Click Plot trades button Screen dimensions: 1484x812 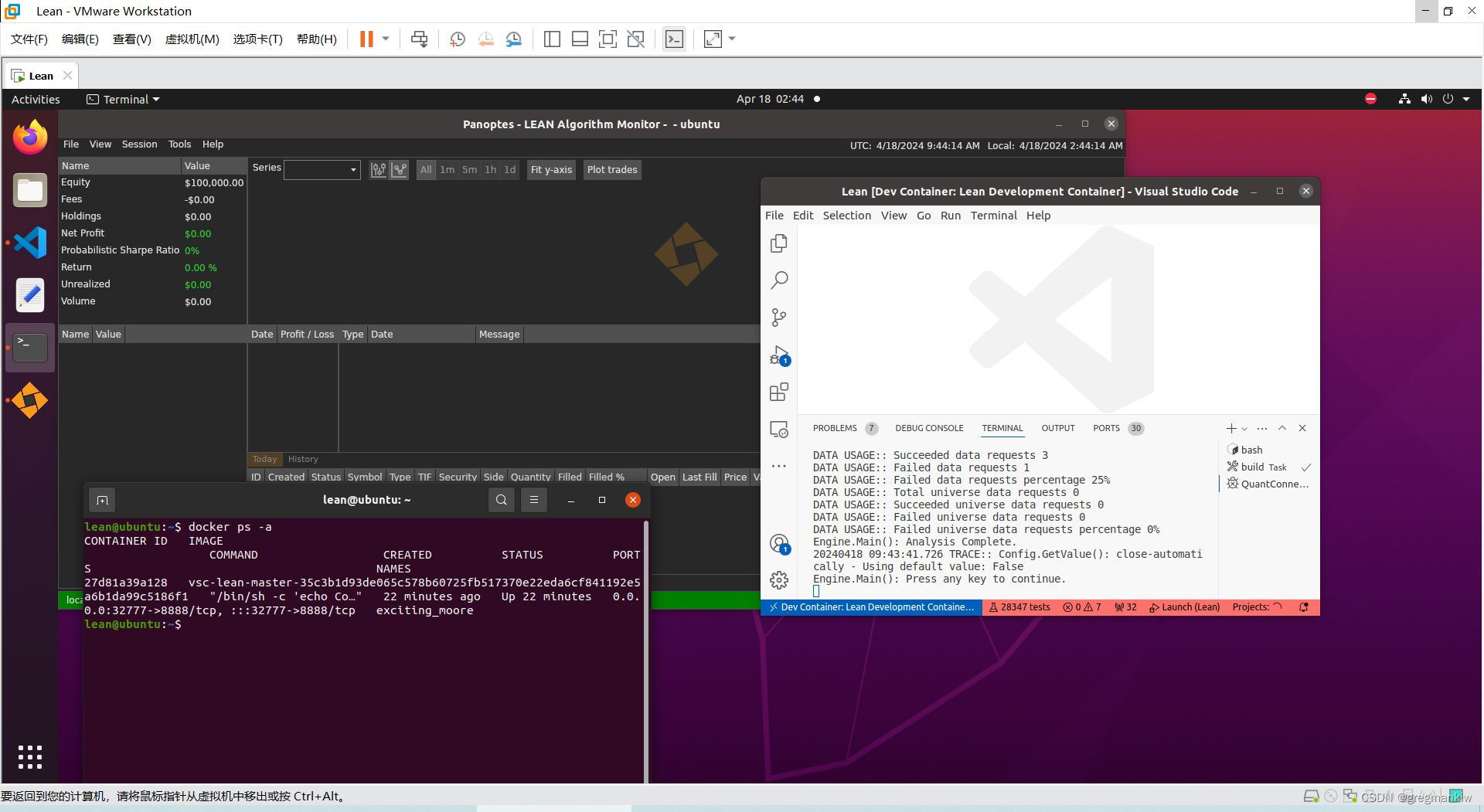coord(612,170)
